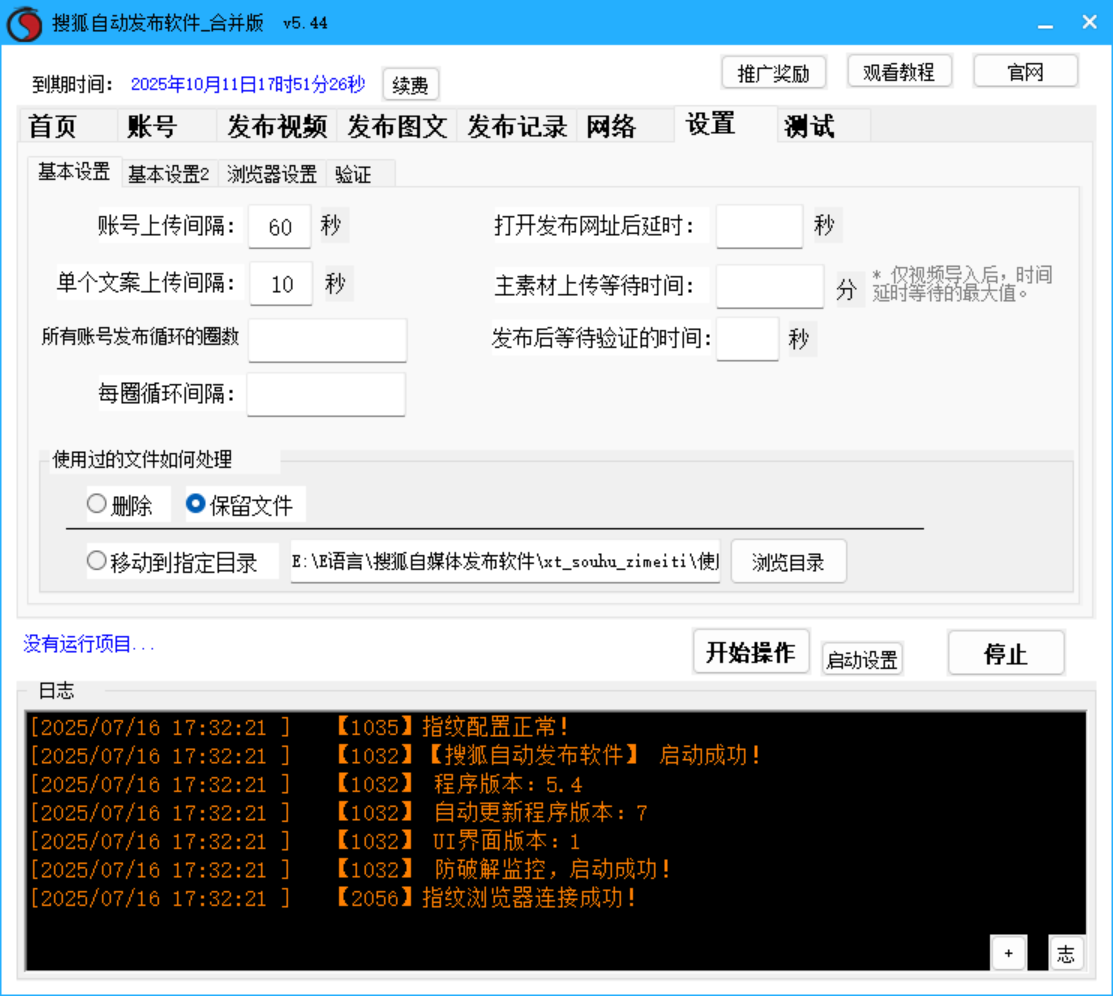This screenshot has height=996, width=1113.
Task: Select the 设置 tab
Action: pyautogui.click(x=725, y=124)
